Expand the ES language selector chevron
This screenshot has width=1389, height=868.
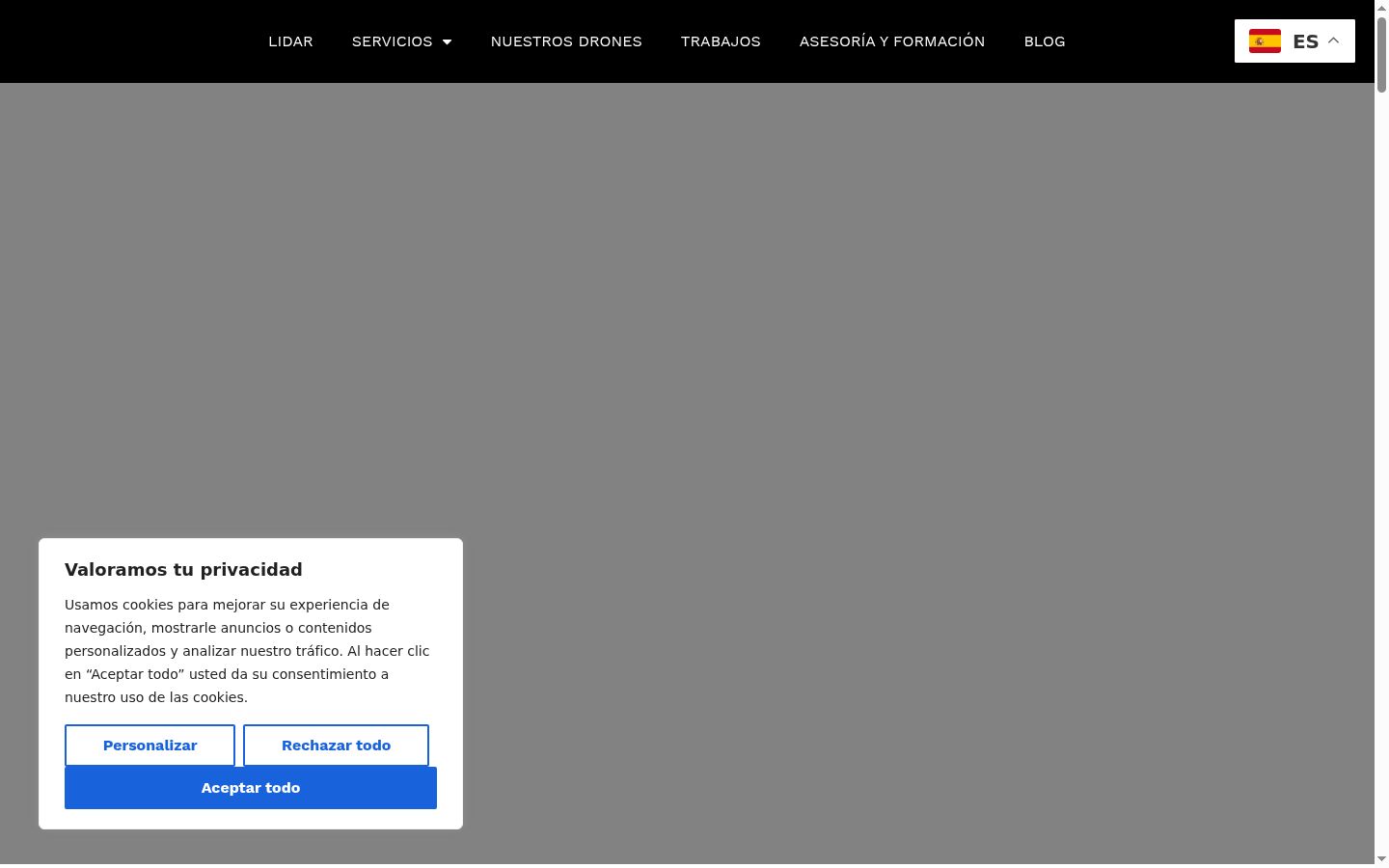click(1334, 41)
